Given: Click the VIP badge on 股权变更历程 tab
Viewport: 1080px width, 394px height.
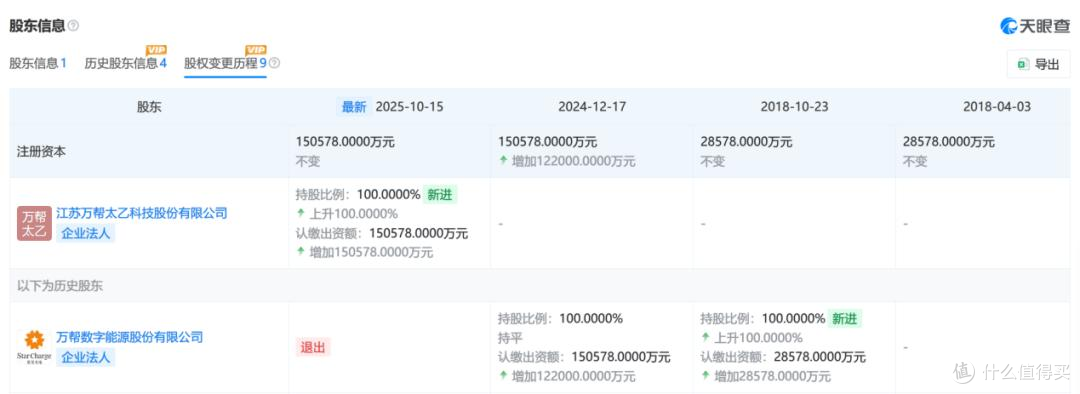Looking at the screenshot, I should [x=256, y=50].
